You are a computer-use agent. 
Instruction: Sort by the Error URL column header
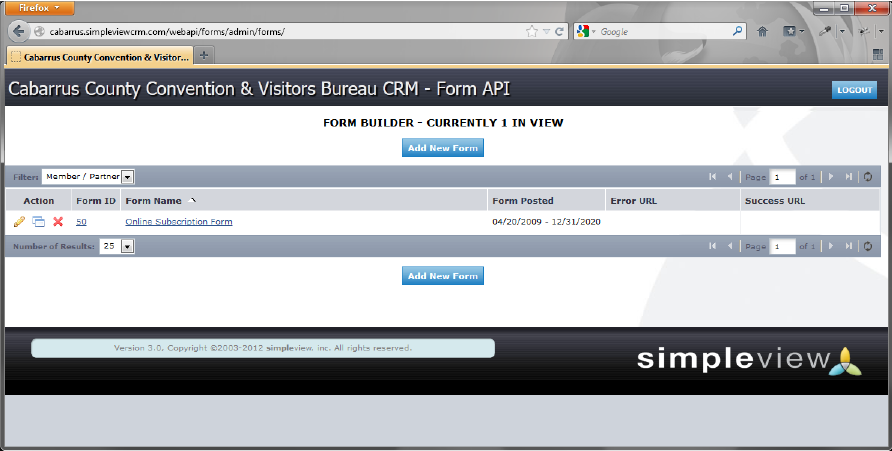coord(633,201)
